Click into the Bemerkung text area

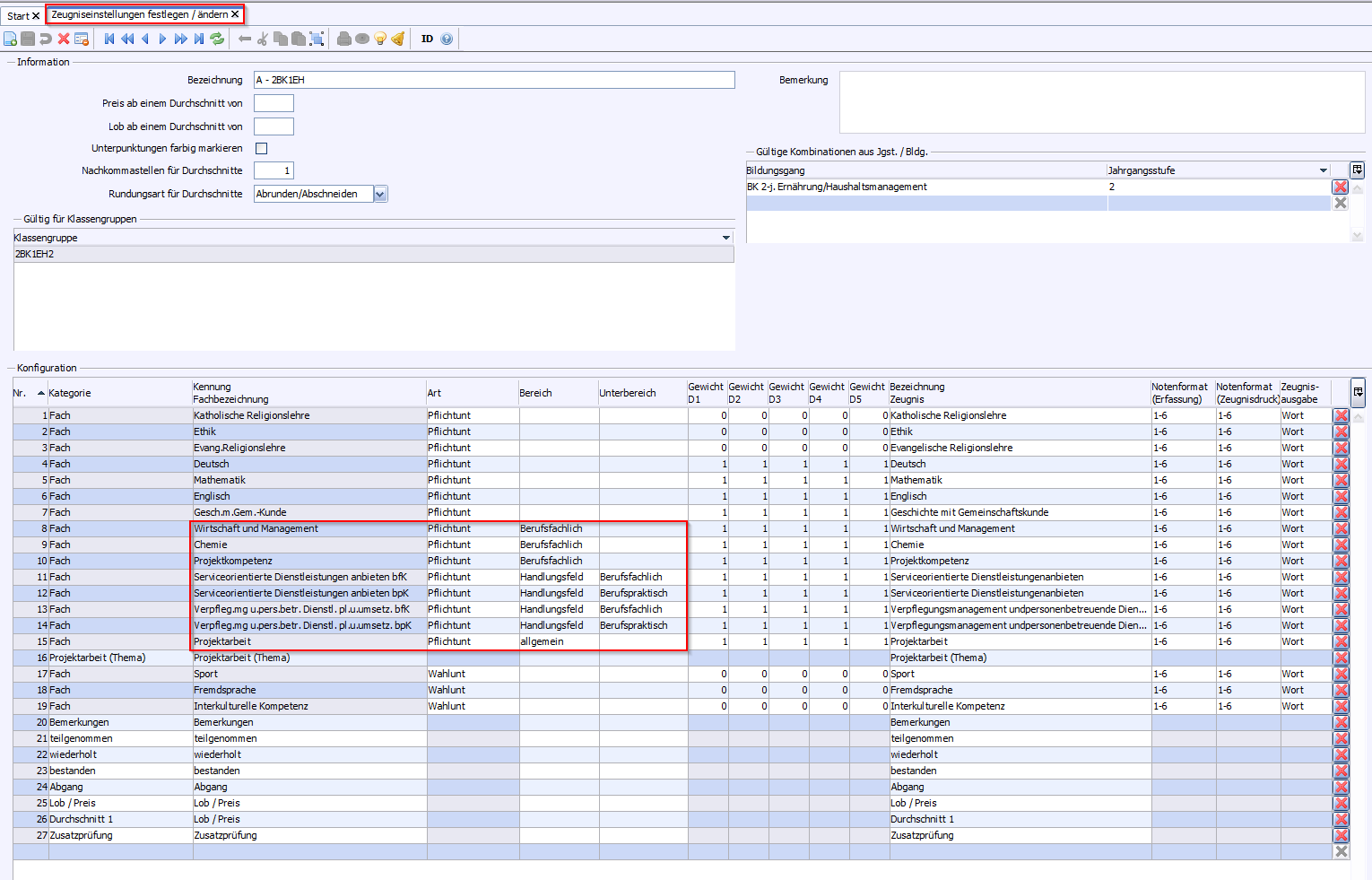point(1101,102)
